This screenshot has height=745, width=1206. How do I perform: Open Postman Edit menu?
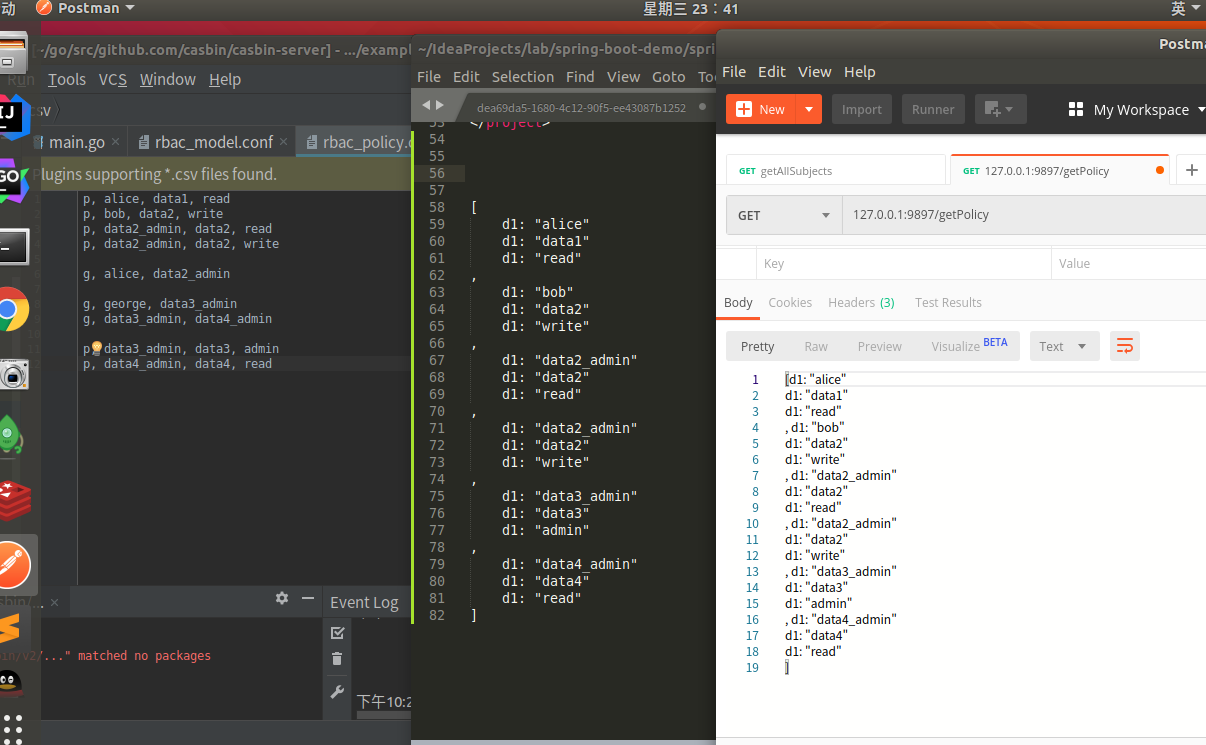(772, 72)
